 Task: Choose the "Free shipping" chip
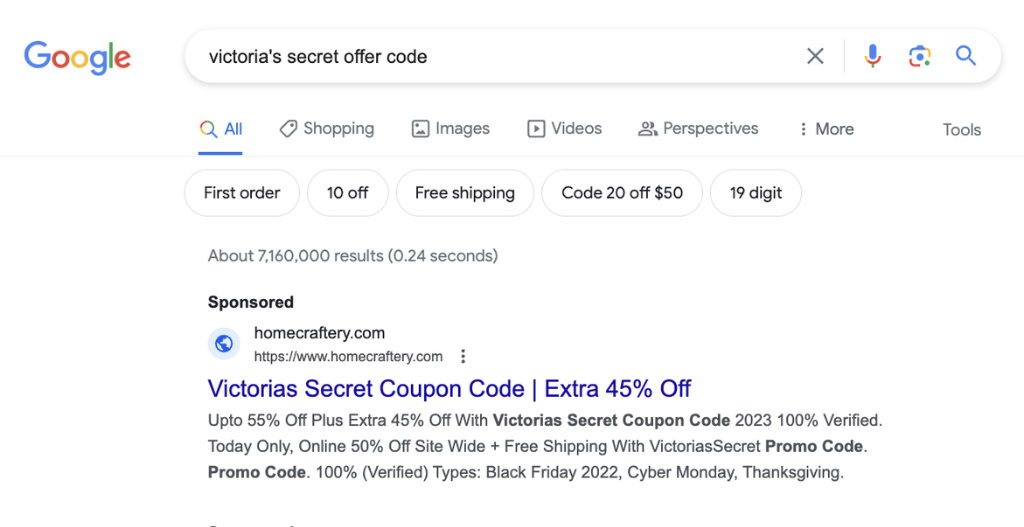[465, 193]
